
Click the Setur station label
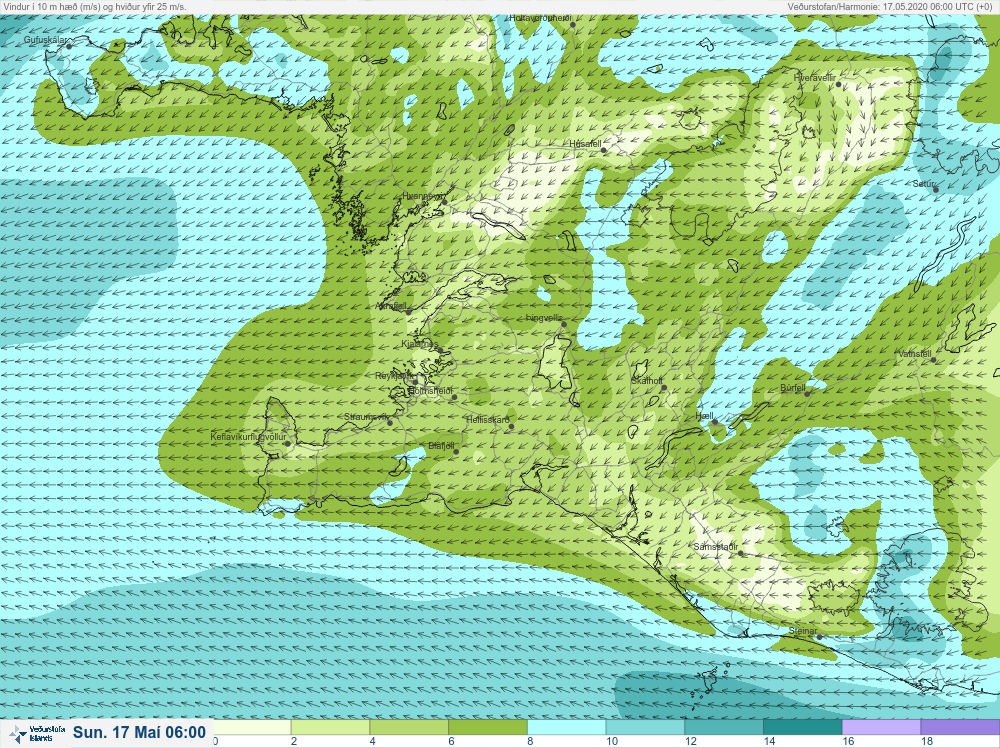pyautogui.click(x=923, y=184)
